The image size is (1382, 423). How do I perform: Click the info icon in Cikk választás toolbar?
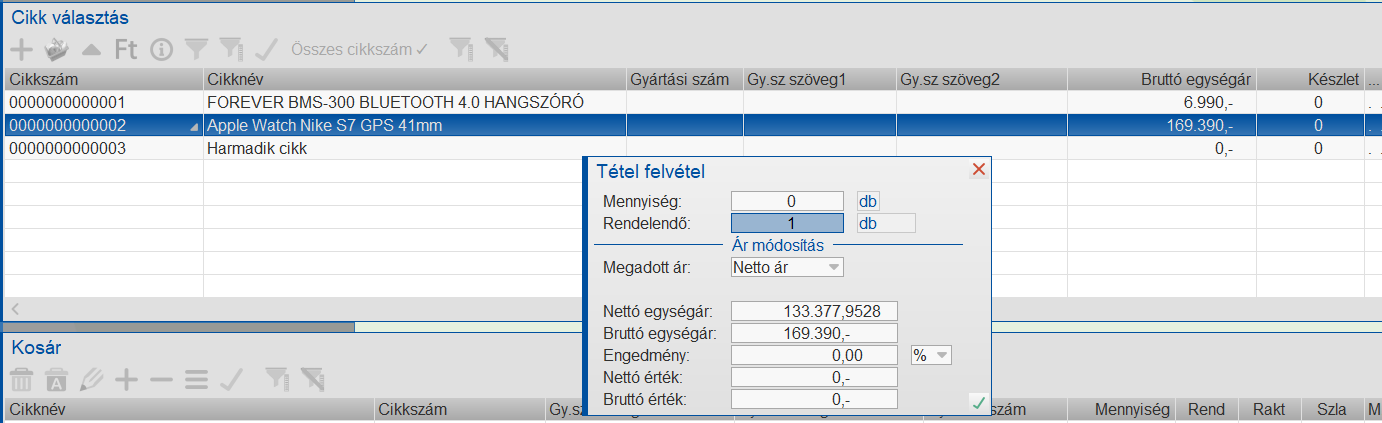point(161,48)
